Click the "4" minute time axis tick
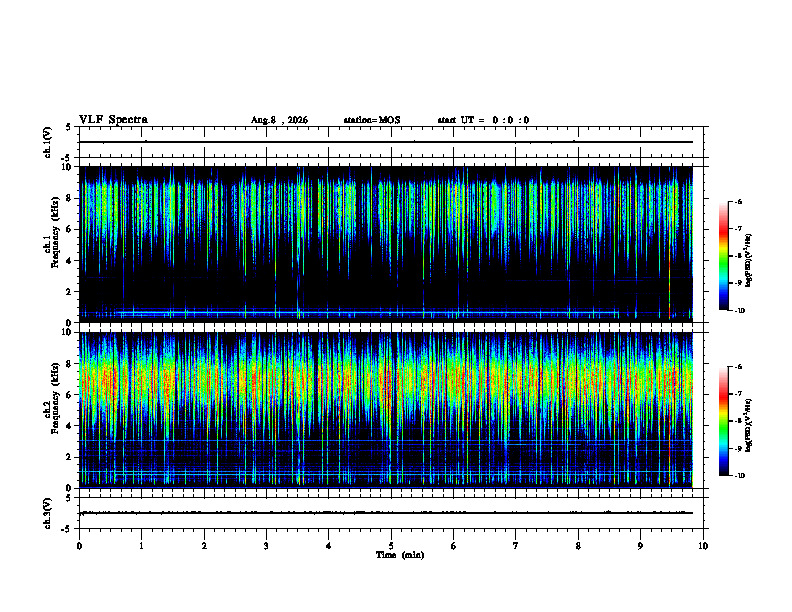 pos(329,546)
